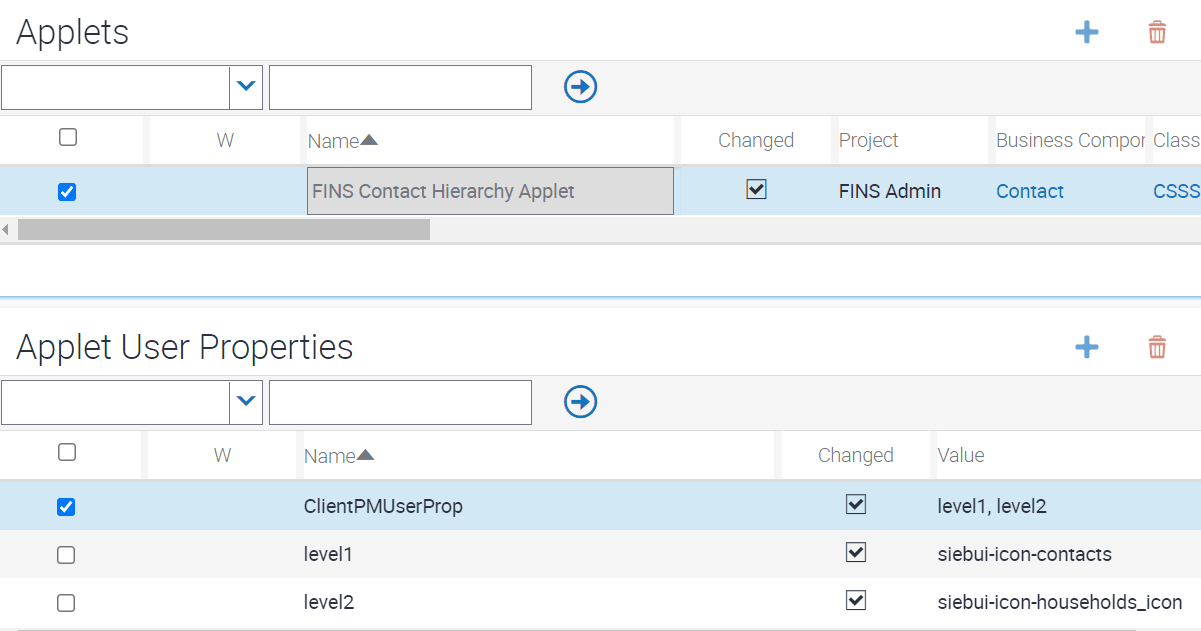
Task: Open the Applet User Properties search dropdown
Action: (x=246, y=403)
